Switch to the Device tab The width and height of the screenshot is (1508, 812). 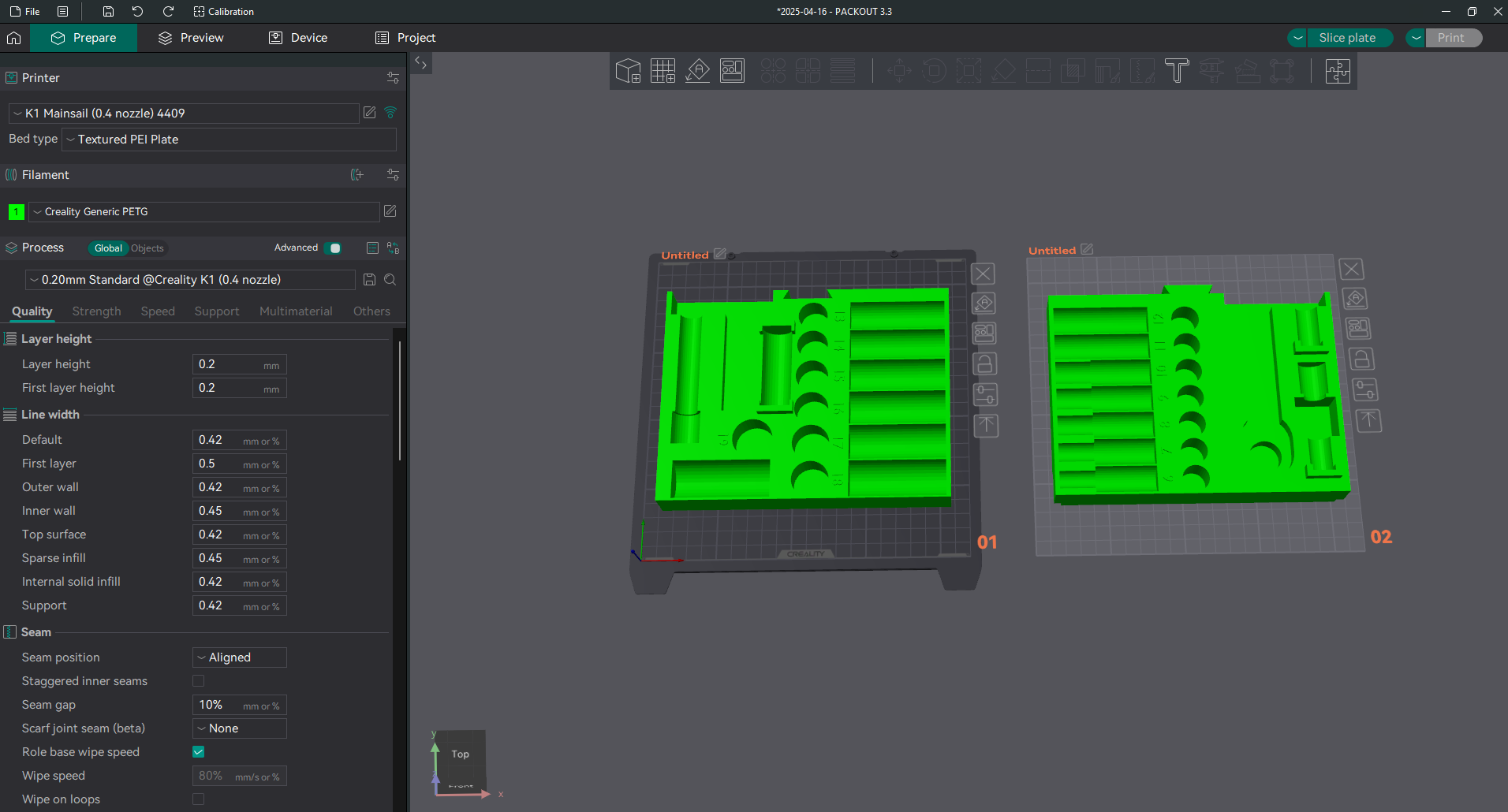click(x=298, y=38)
